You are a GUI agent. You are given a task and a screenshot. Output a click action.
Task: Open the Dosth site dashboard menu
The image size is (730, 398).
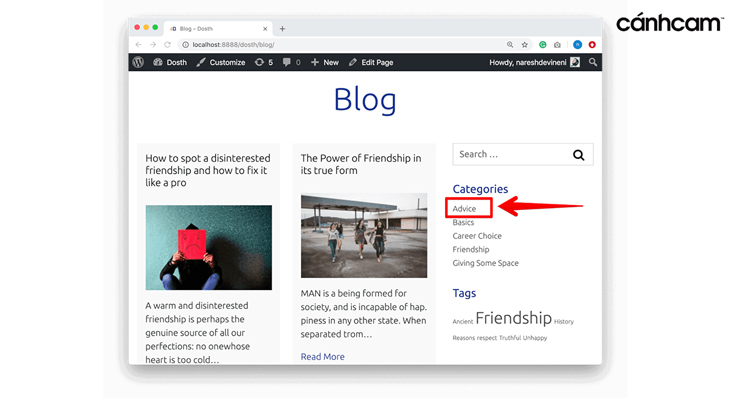pos(170,62)
